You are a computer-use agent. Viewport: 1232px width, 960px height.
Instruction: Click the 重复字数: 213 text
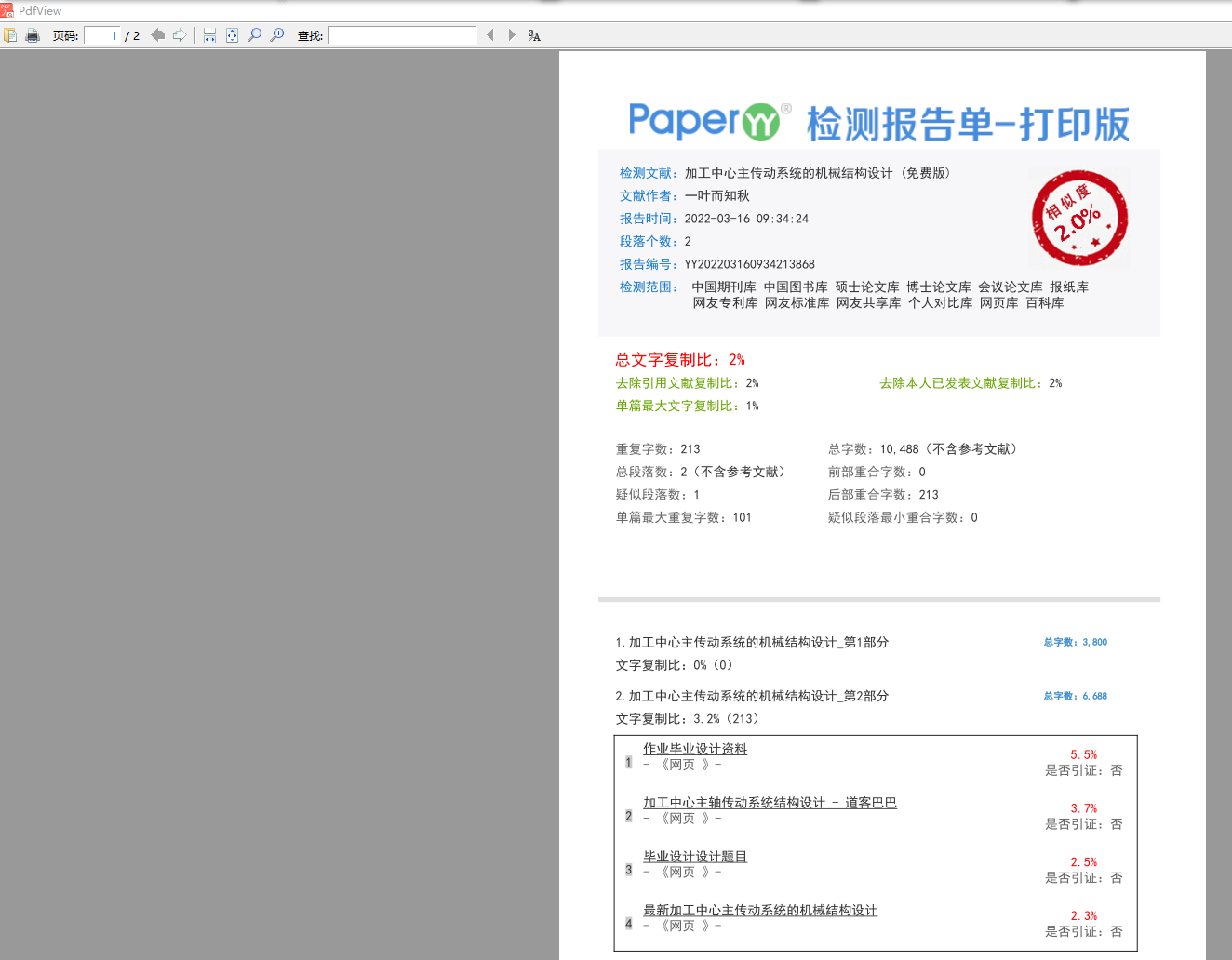click(x=658, y=449)
